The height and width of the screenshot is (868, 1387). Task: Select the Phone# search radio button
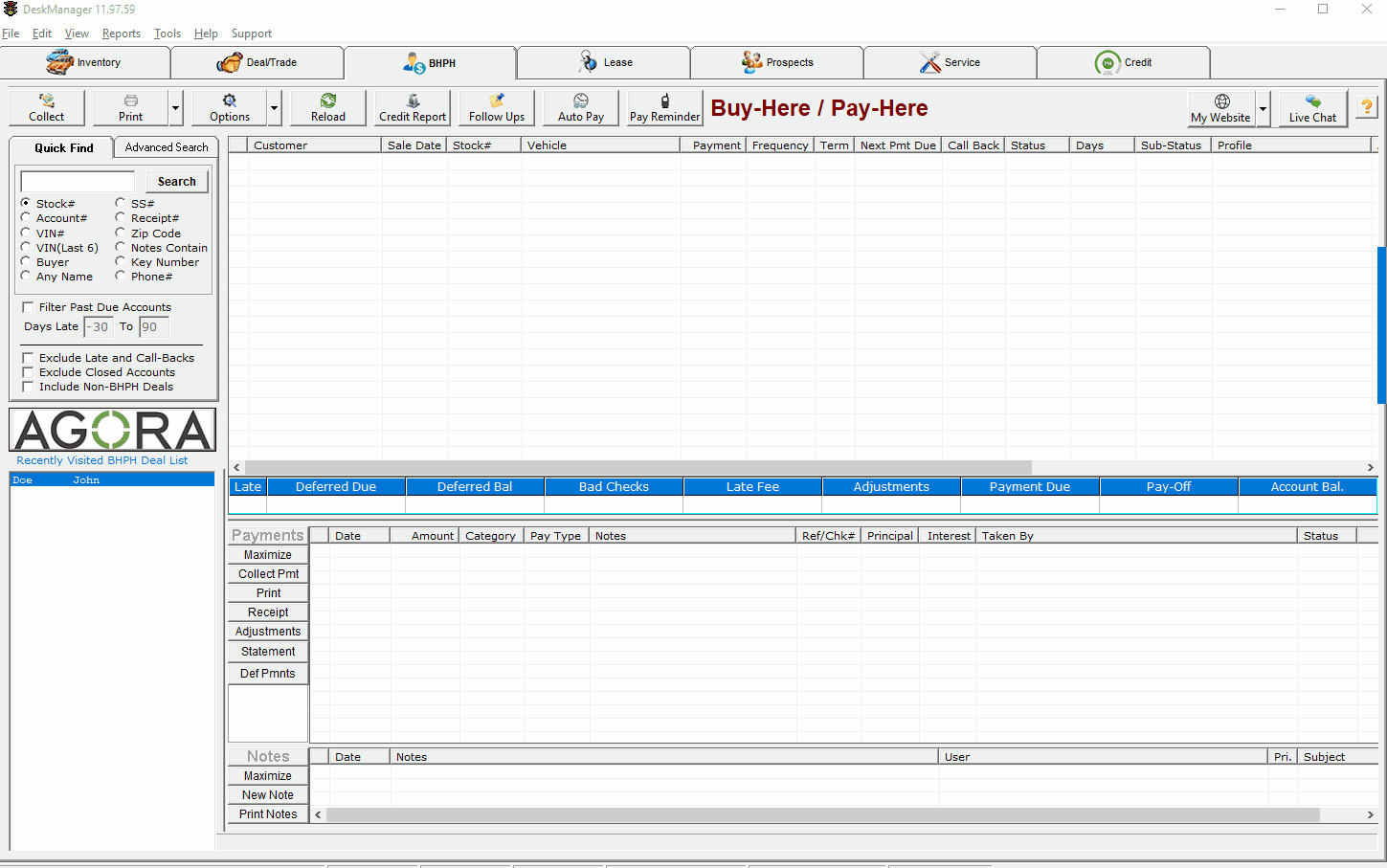tap(121, 276)
